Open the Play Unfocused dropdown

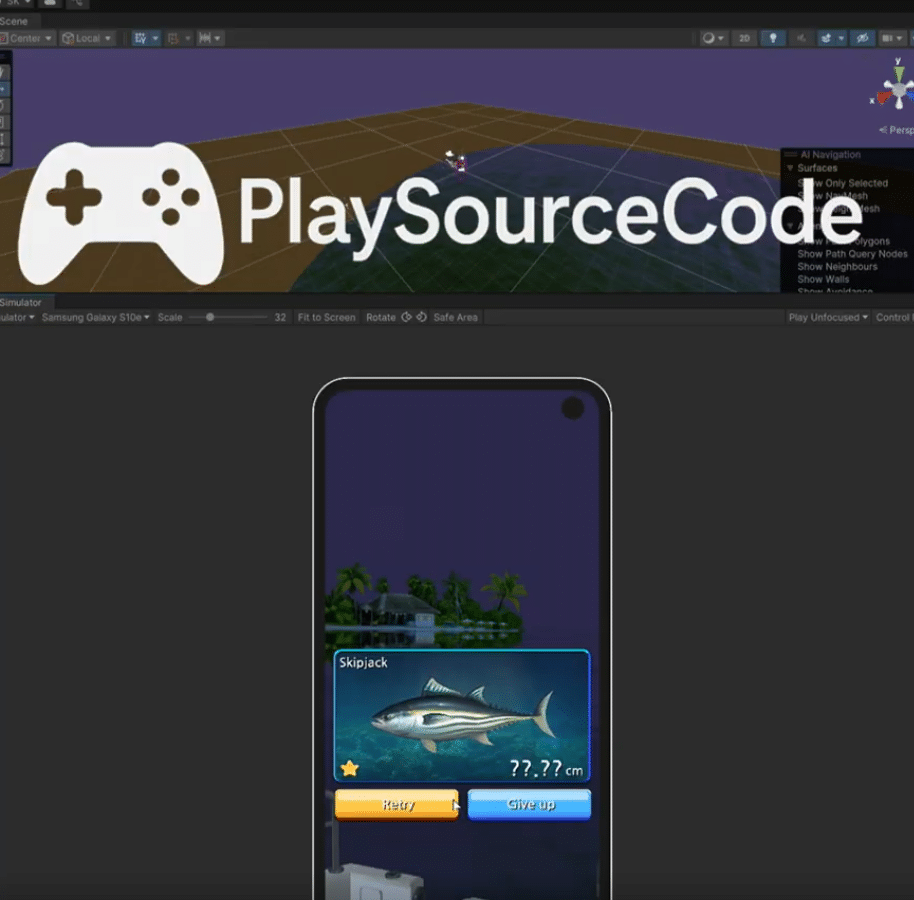[828, 317]
